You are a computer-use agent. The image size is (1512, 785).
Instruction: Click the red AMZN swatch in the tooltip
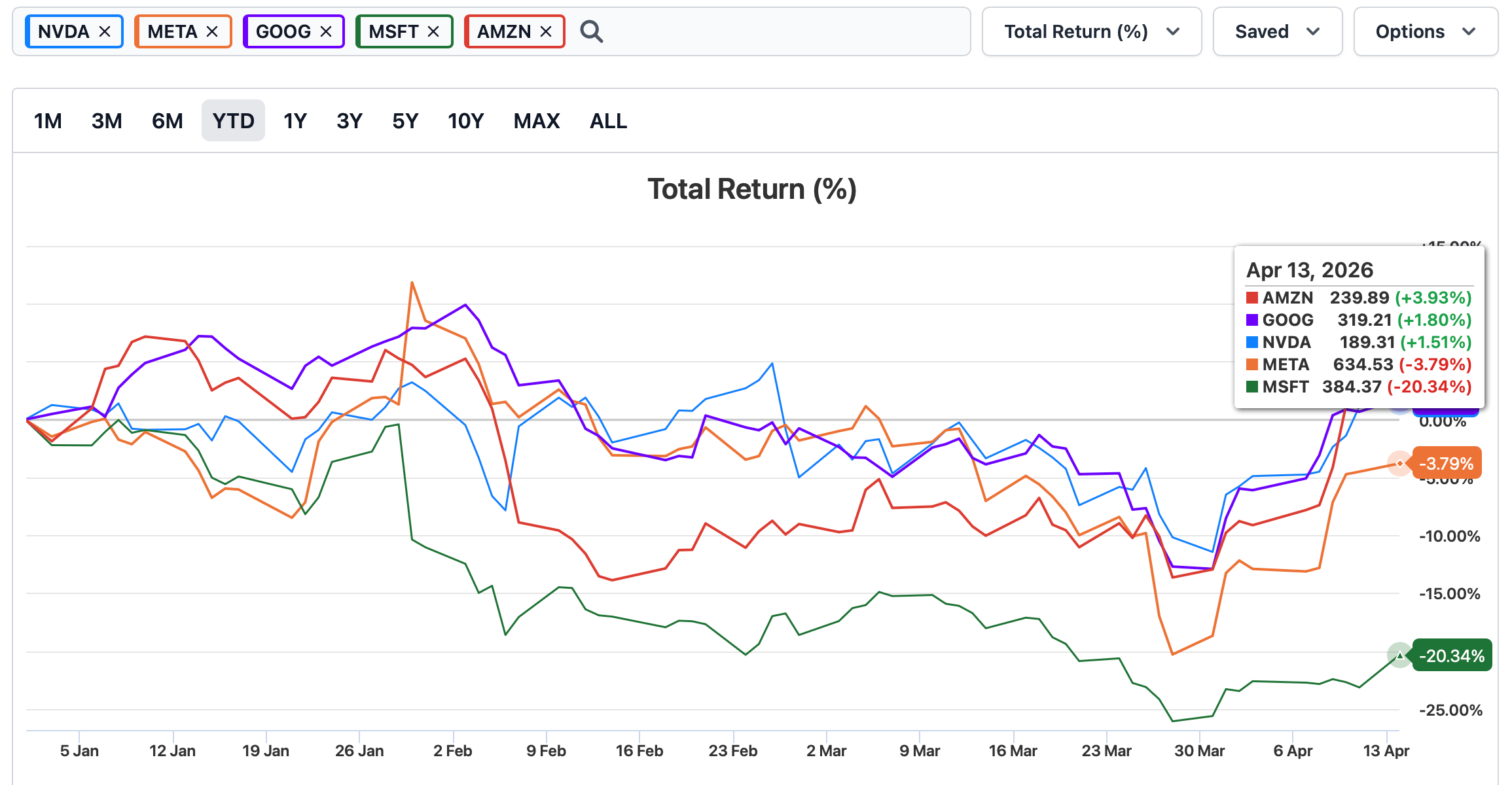(x=1252, y=298)
